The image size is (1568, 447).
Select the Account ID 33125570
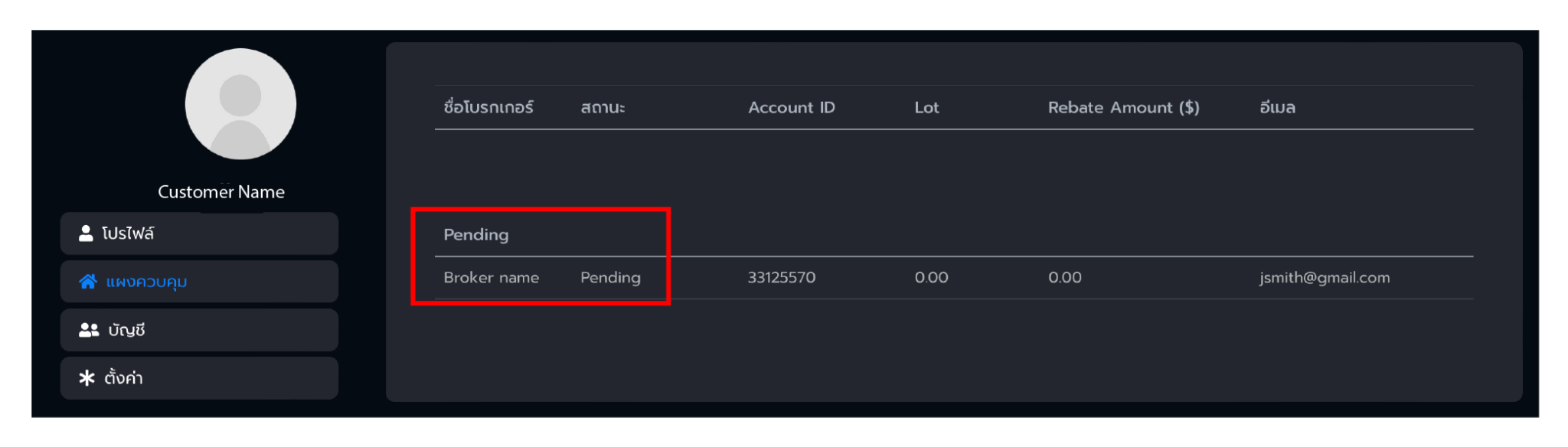(782, 278)
